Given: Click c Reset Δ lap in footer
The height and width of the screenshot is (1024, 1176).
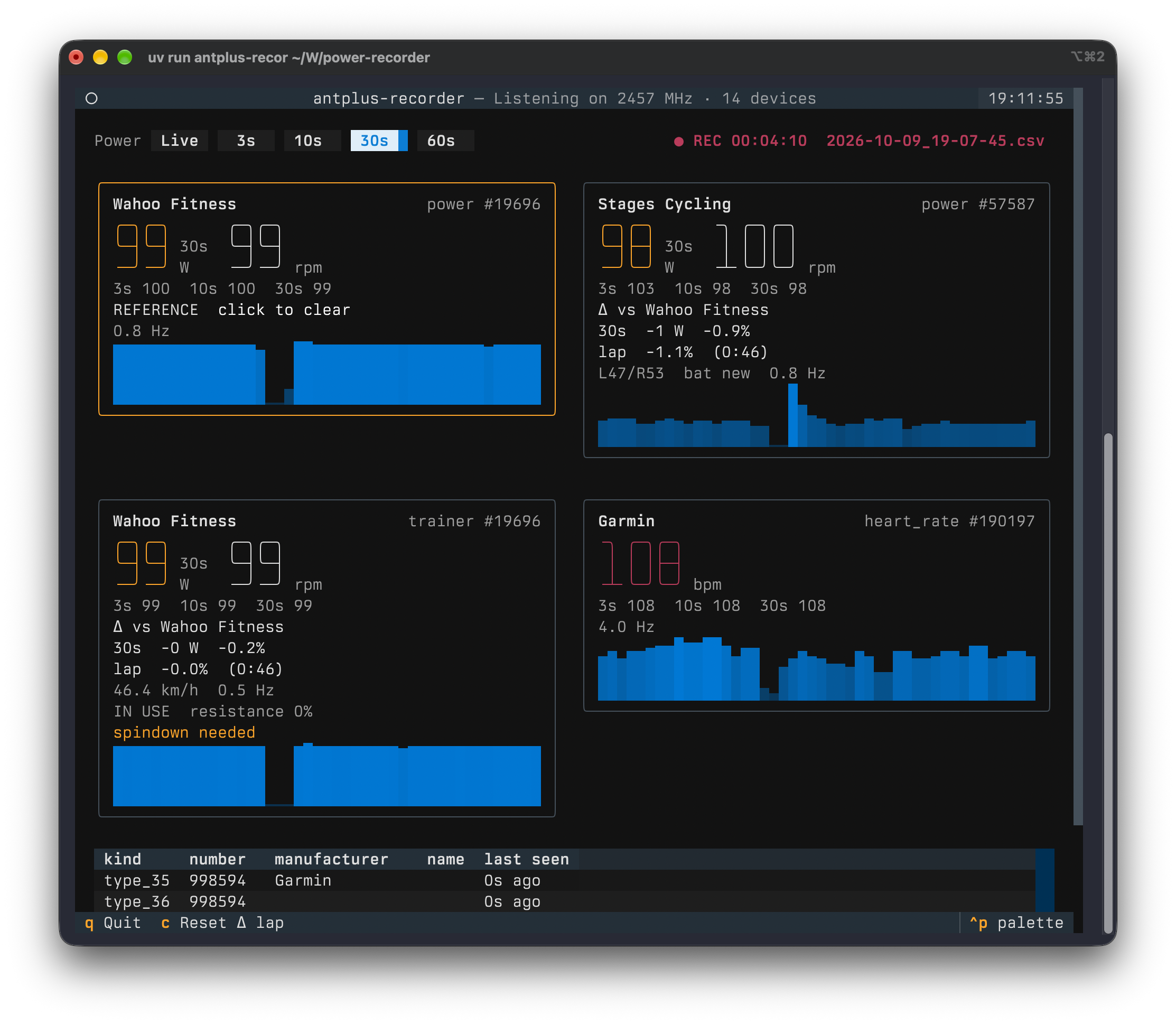Looking at the screenshot, I should pyautogui.click(x=222, y=922).
